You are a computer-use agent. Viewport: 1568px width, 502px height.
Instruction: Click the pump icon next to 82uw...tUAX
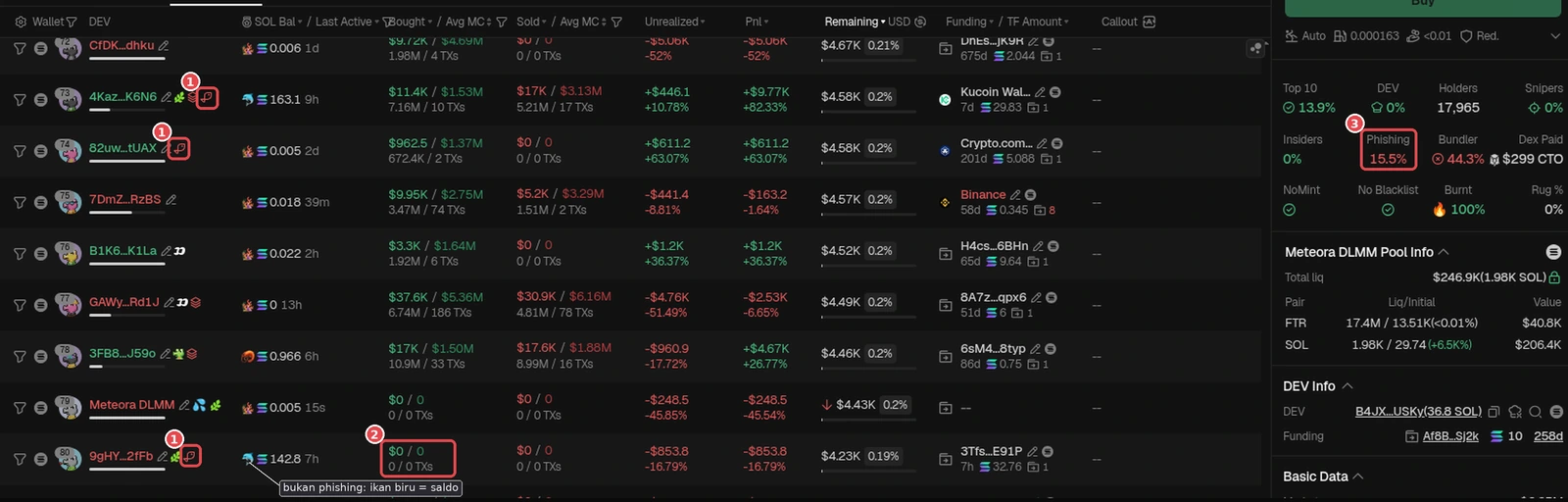178,148
